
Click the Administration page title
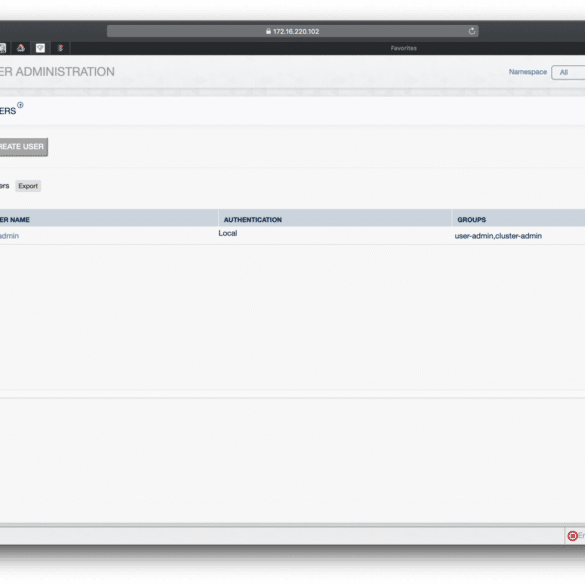[57, 72]
